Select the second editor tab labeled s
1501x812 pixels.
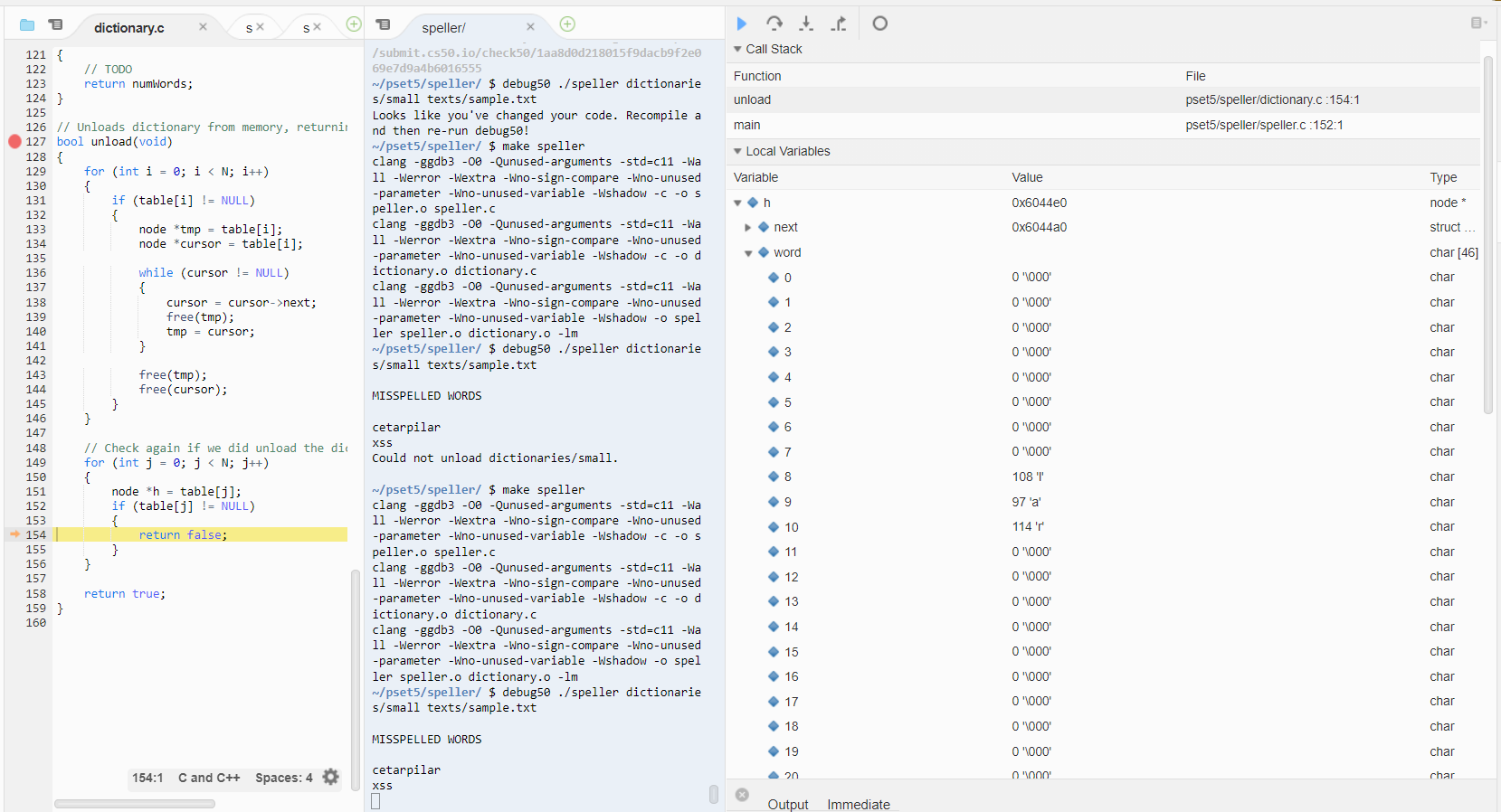pos(249,28)
